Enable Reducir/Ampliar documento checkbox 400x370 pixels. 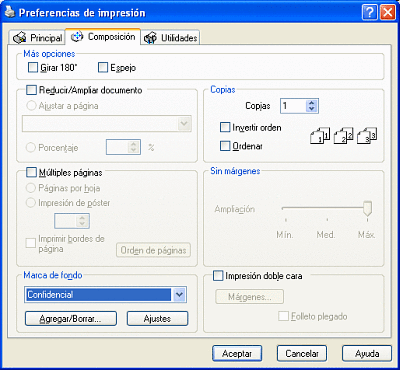click(31, 90)
